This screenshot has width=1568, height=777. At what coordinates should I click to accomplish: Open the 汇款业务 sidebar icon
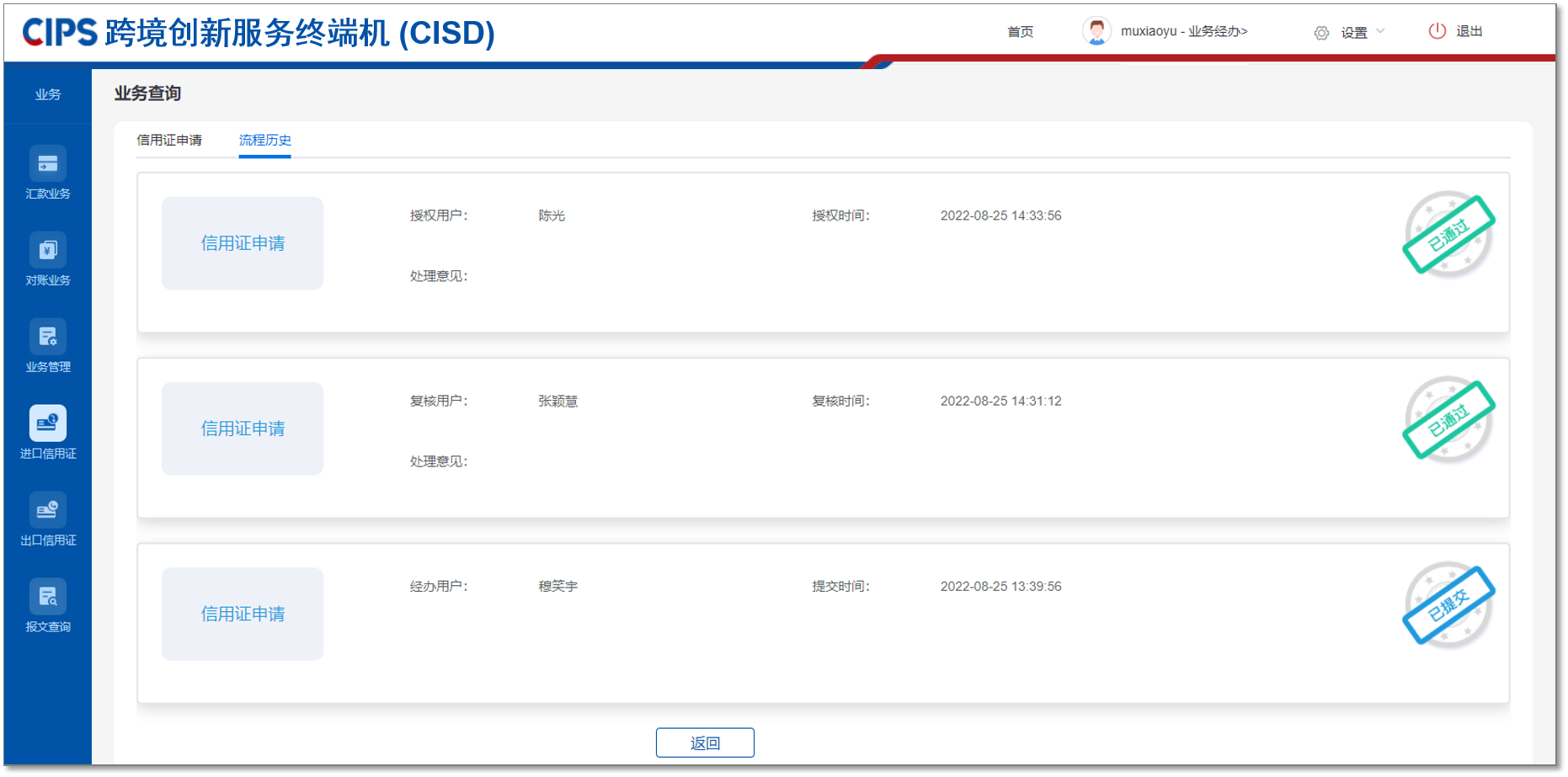tap(48, 164)
